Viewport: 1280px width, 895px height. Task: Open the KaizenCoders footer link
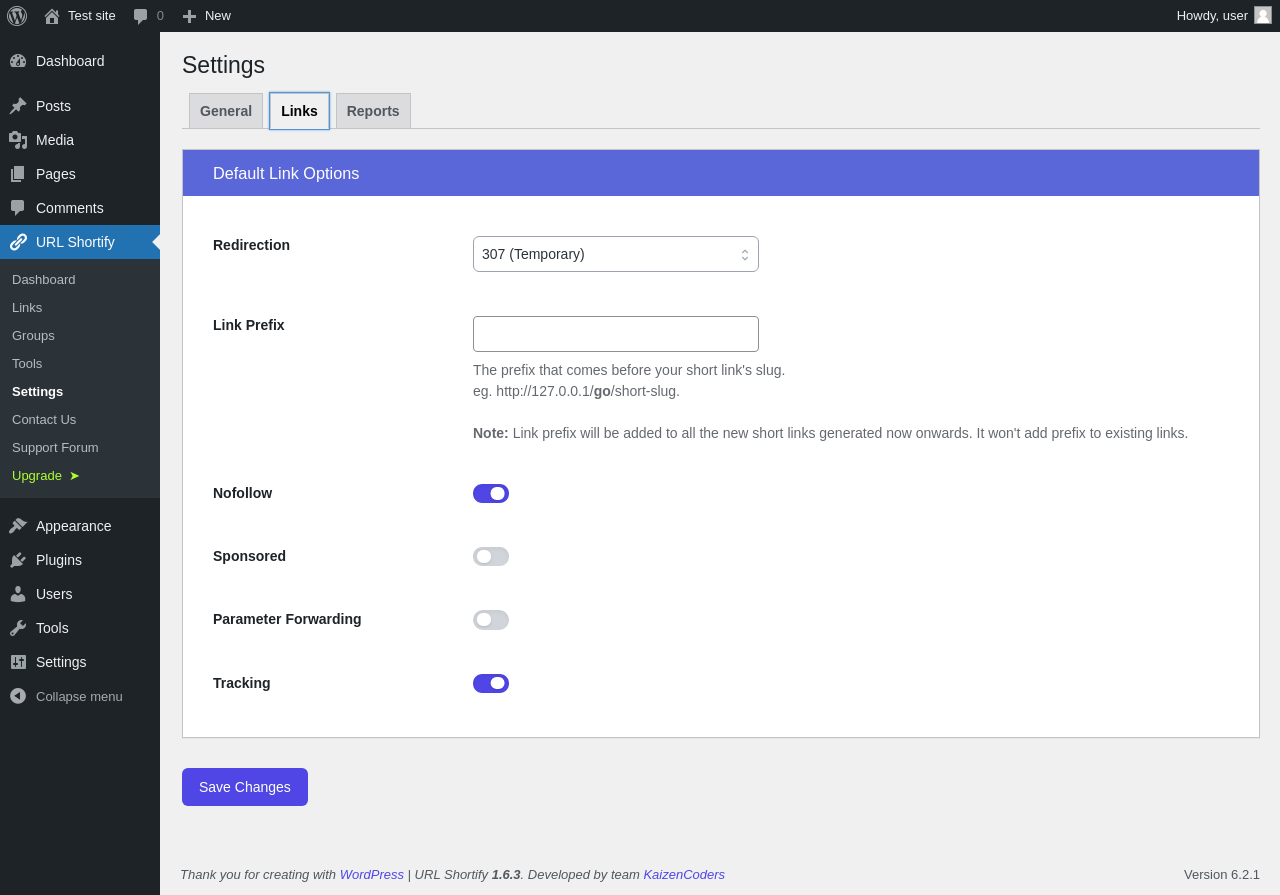[684, 874]
